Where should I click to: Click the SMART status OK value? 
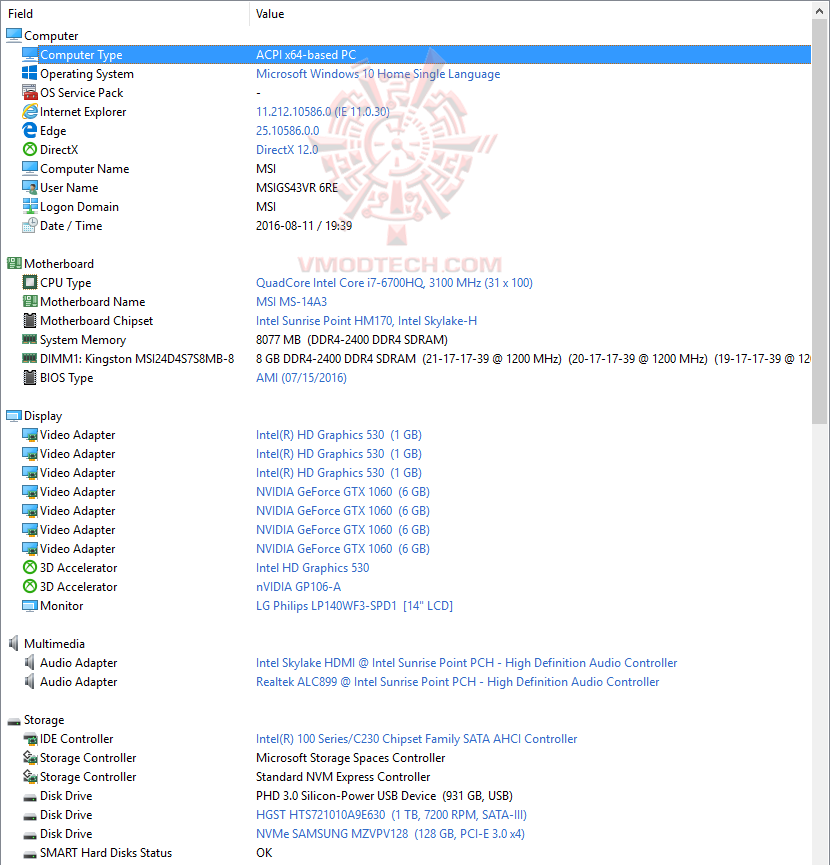[x=264, y=853]
